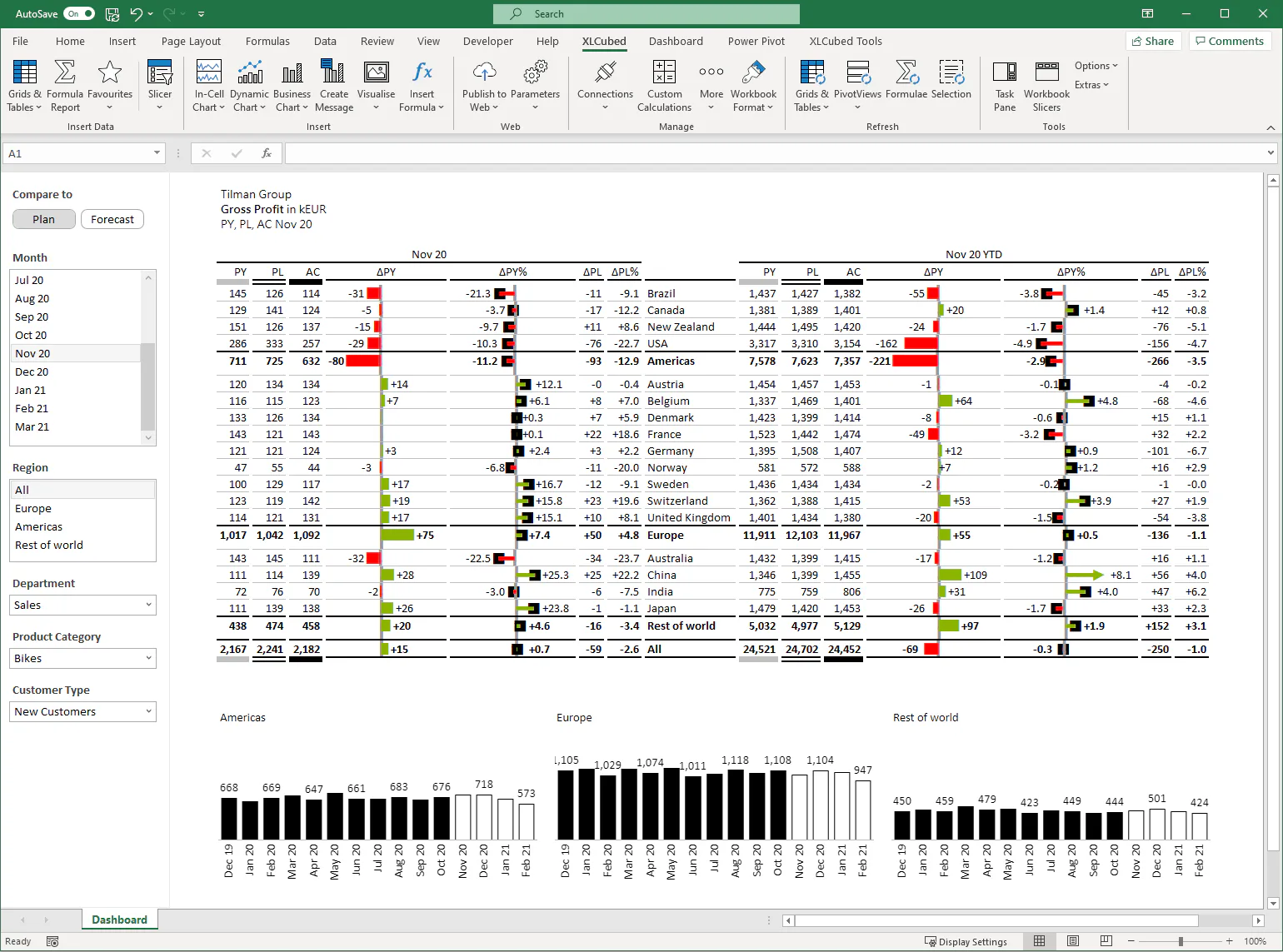Open the Formulas ribbon tab
This screenshot has height=952, width=1283.
pos(267,41)
